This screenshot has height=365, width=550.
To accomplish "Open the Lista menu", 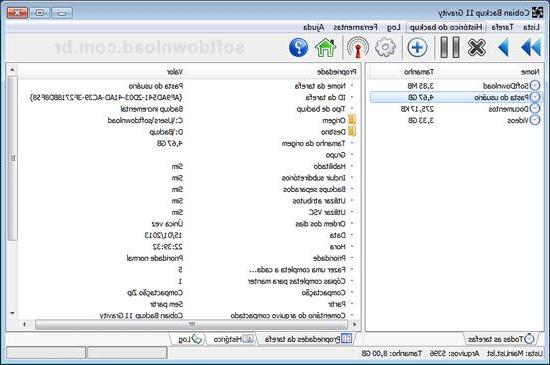I will point(531,27).
